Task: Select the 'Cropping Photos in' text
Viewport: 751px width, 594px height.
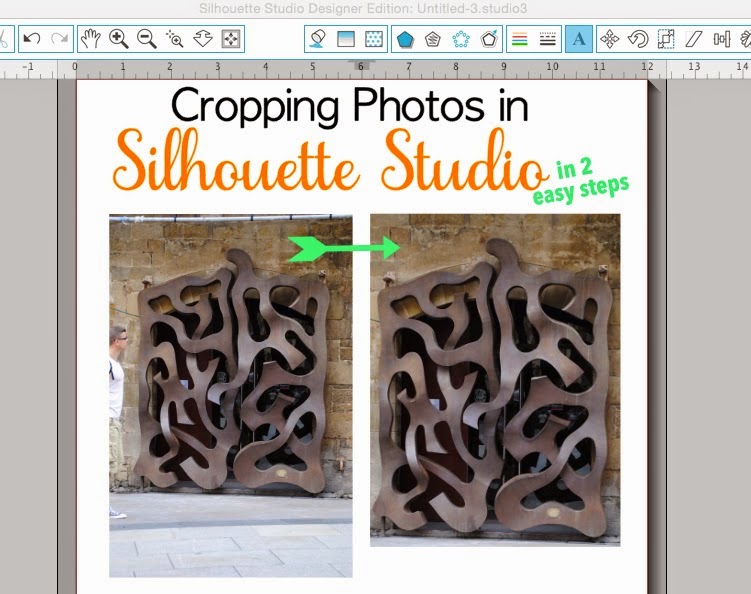Action: pyautogui.click(x=350, y=106)
